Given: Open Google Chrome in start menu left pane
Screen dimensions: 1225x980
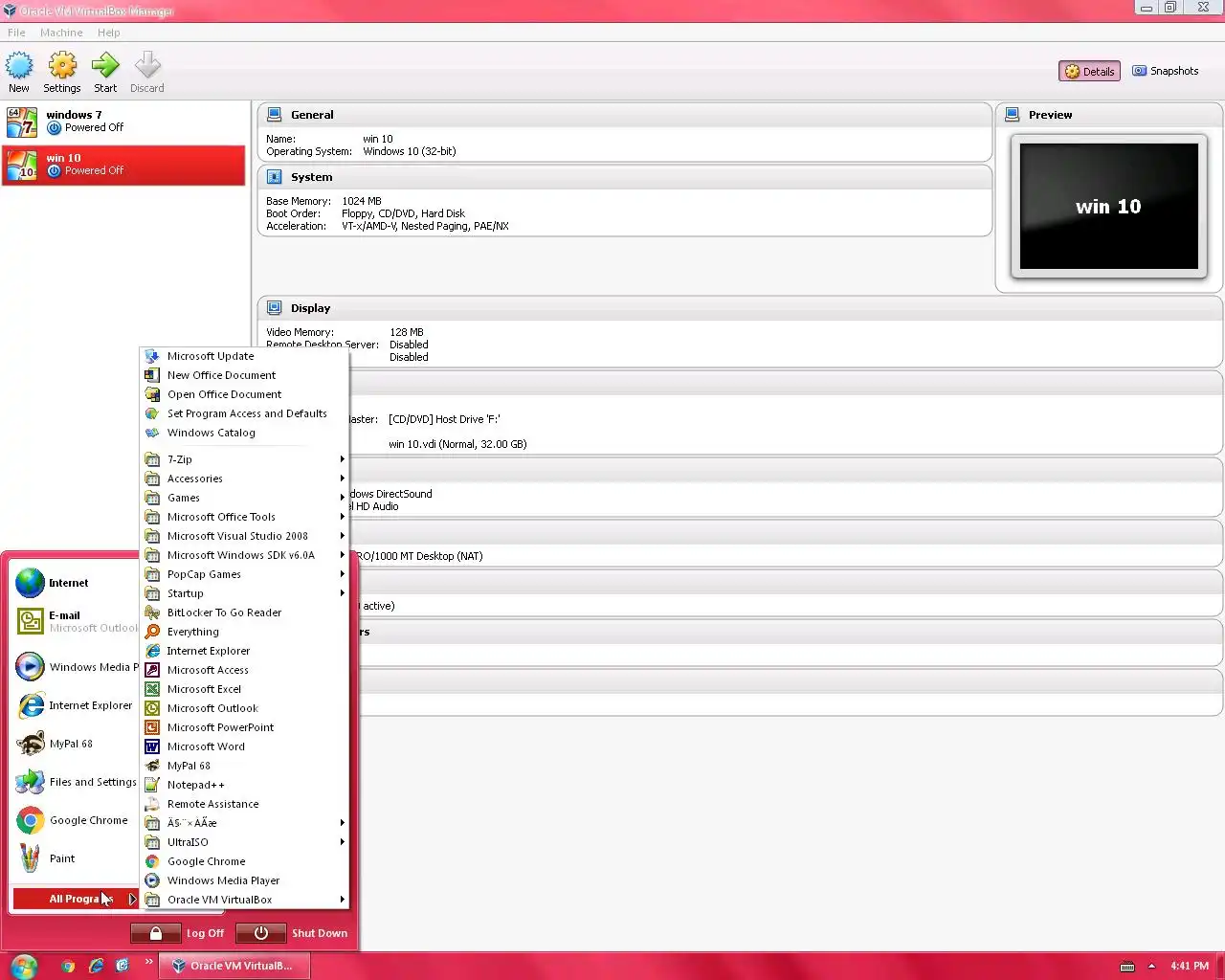Looking at the screenshot, I should [76, 820].
